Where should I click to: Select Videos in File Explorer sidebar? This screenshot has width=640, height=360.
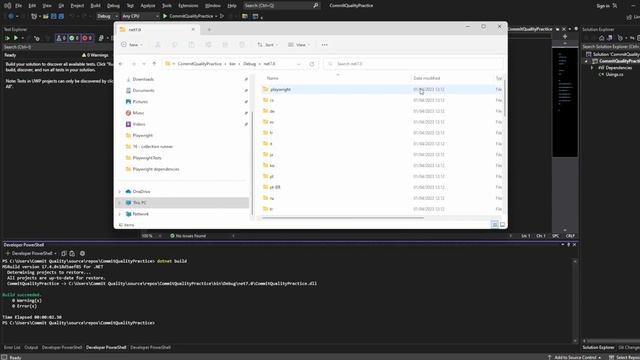[x=139, y=124]
